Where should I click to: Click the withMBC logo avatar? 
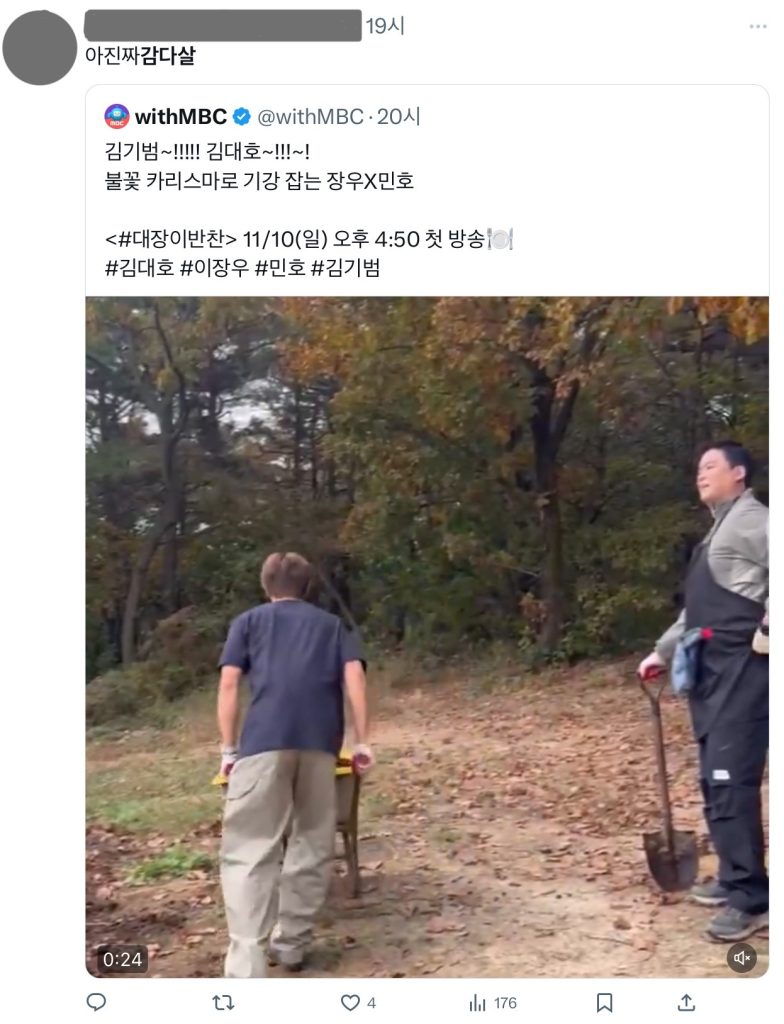[x=117, y=116]
